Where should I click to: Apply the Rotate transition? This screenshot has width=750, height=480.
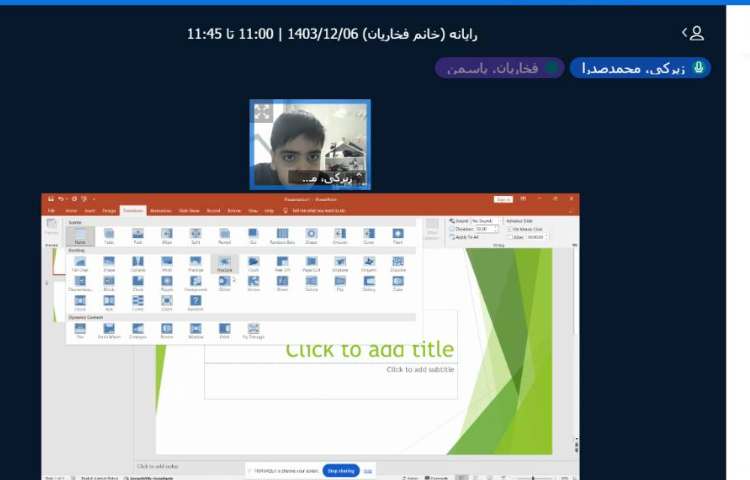coord(167,330)
